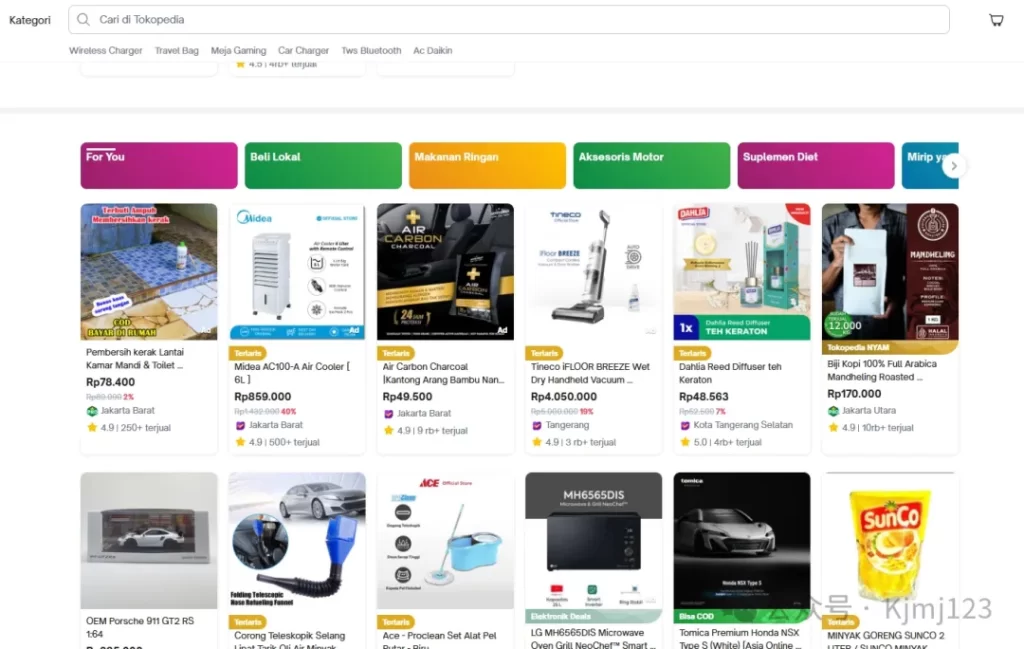
Task: Click the Ace - Proclean Set Alat Pel title
Action: point(440,640)
